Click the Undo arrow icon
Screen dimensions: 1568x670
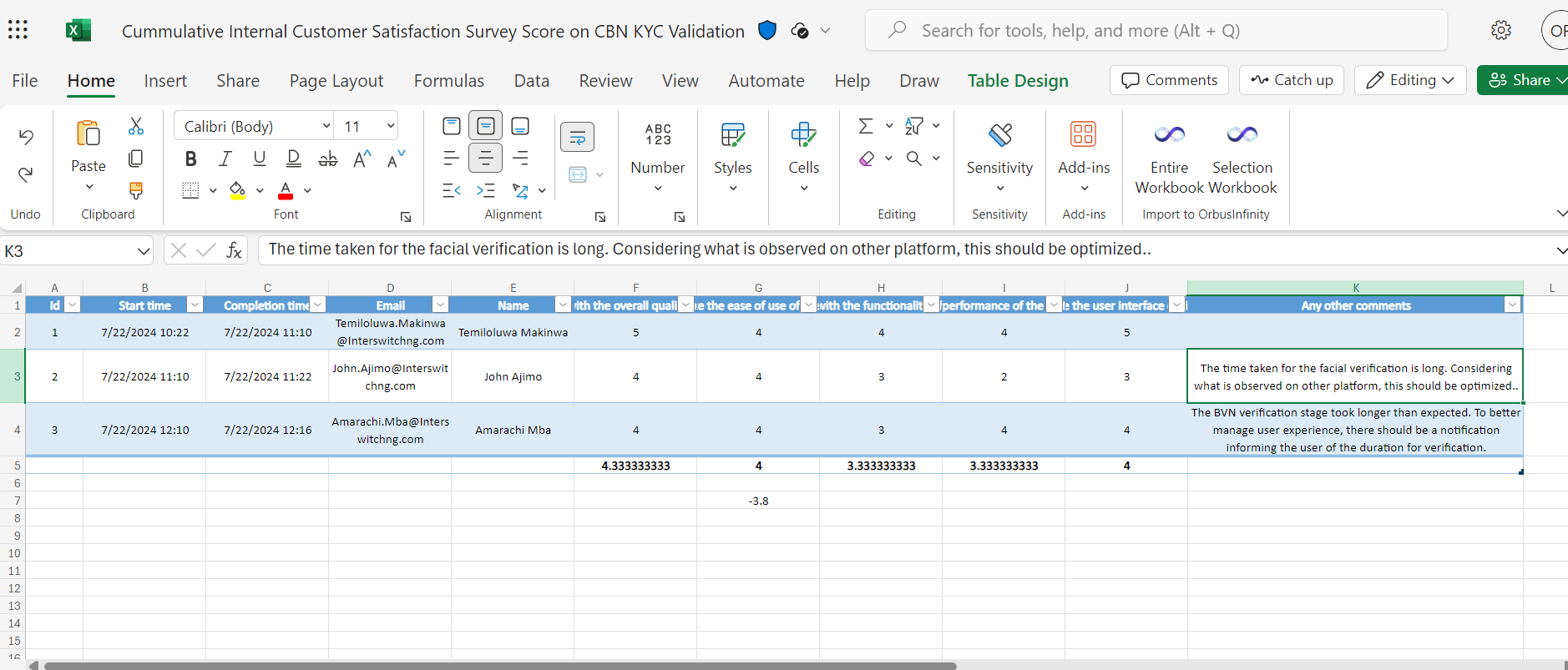click(x=26, y=137)
